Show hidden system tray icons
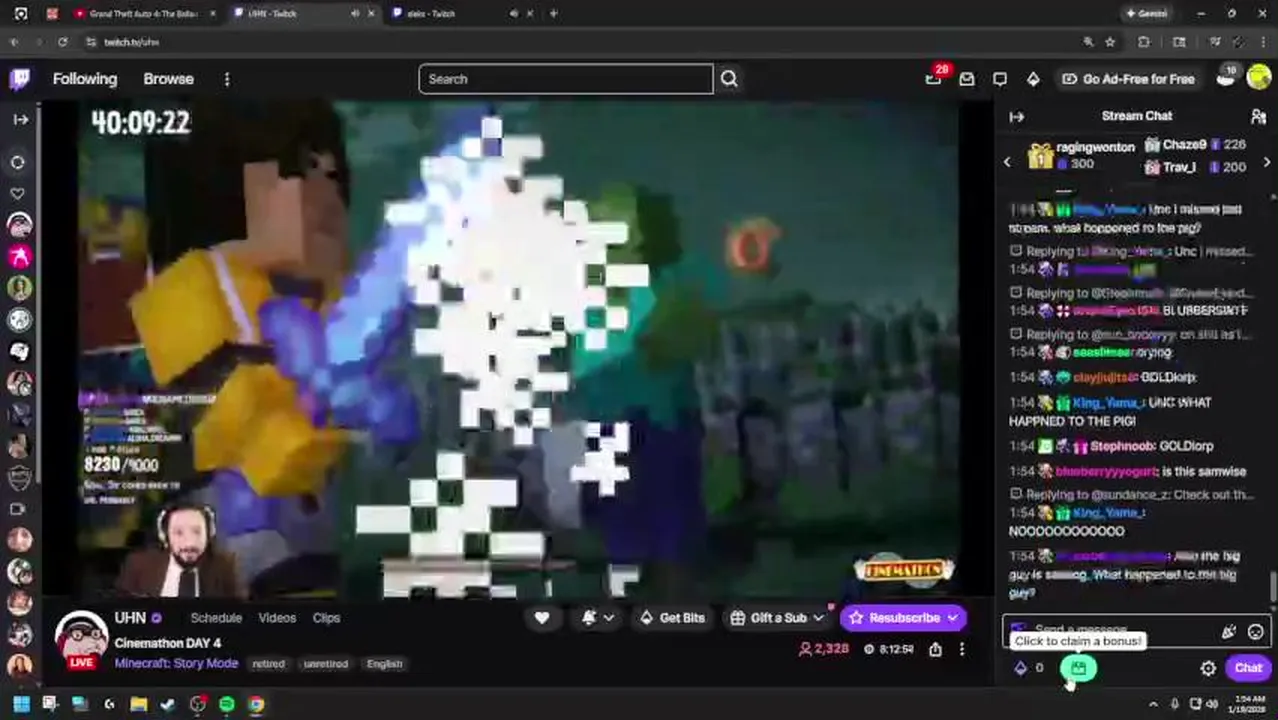This screenshot has height=720, width=1278. point(1153,704)
